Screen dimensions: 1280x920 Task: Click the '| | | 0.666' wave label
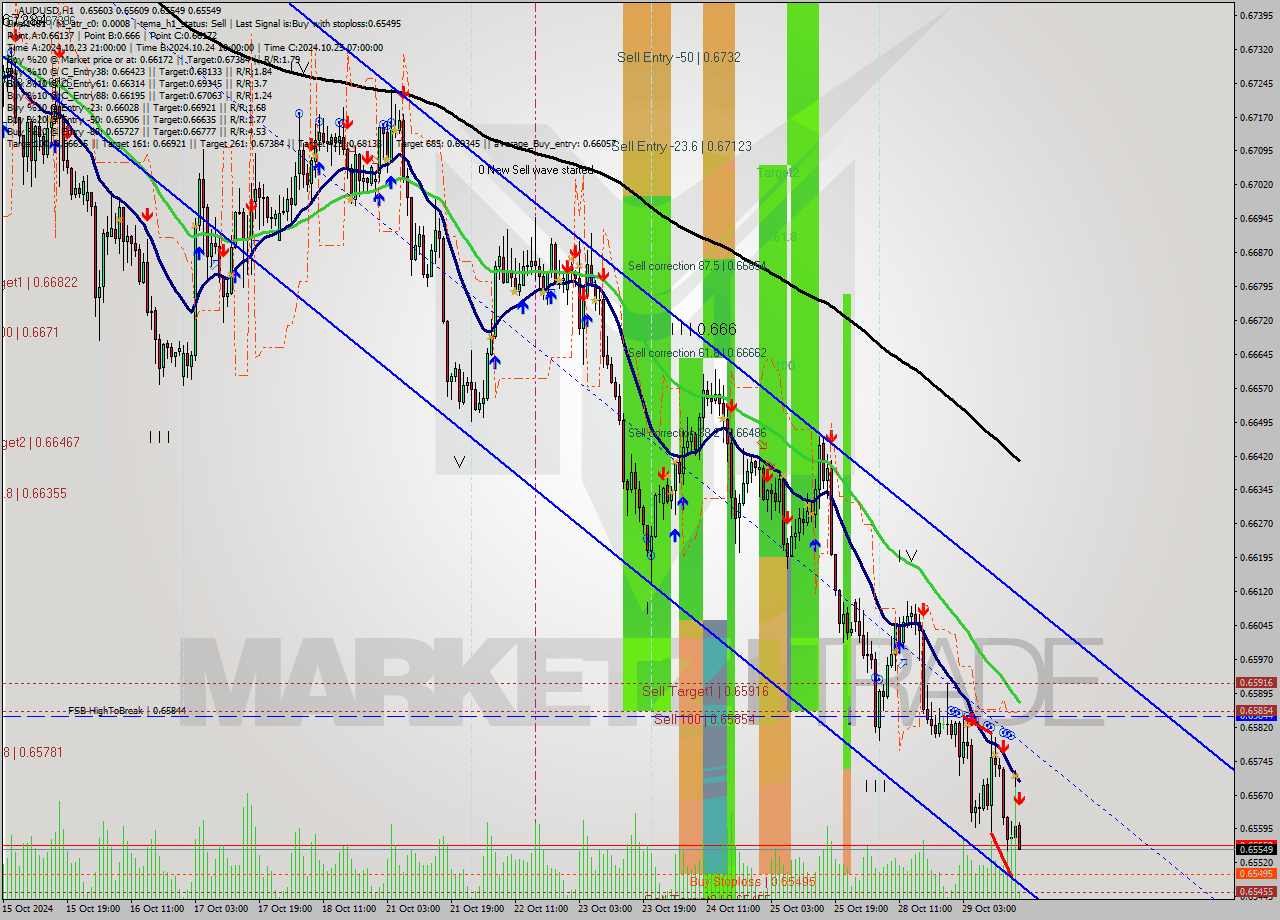[703, 329]
